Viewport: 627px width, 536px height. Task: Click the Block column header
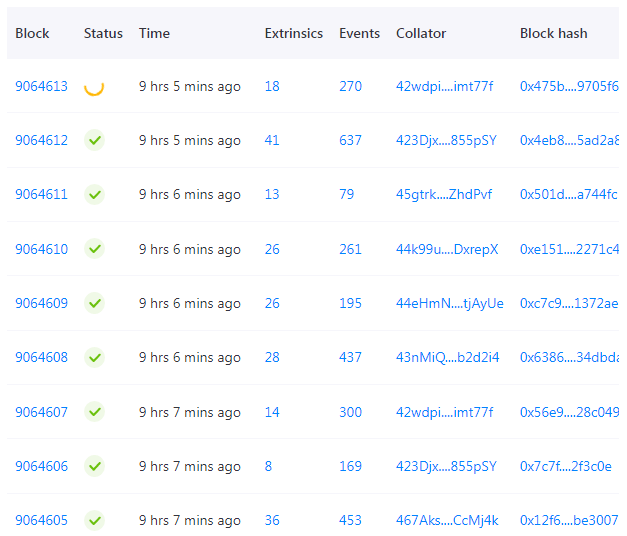coord(32,33)
